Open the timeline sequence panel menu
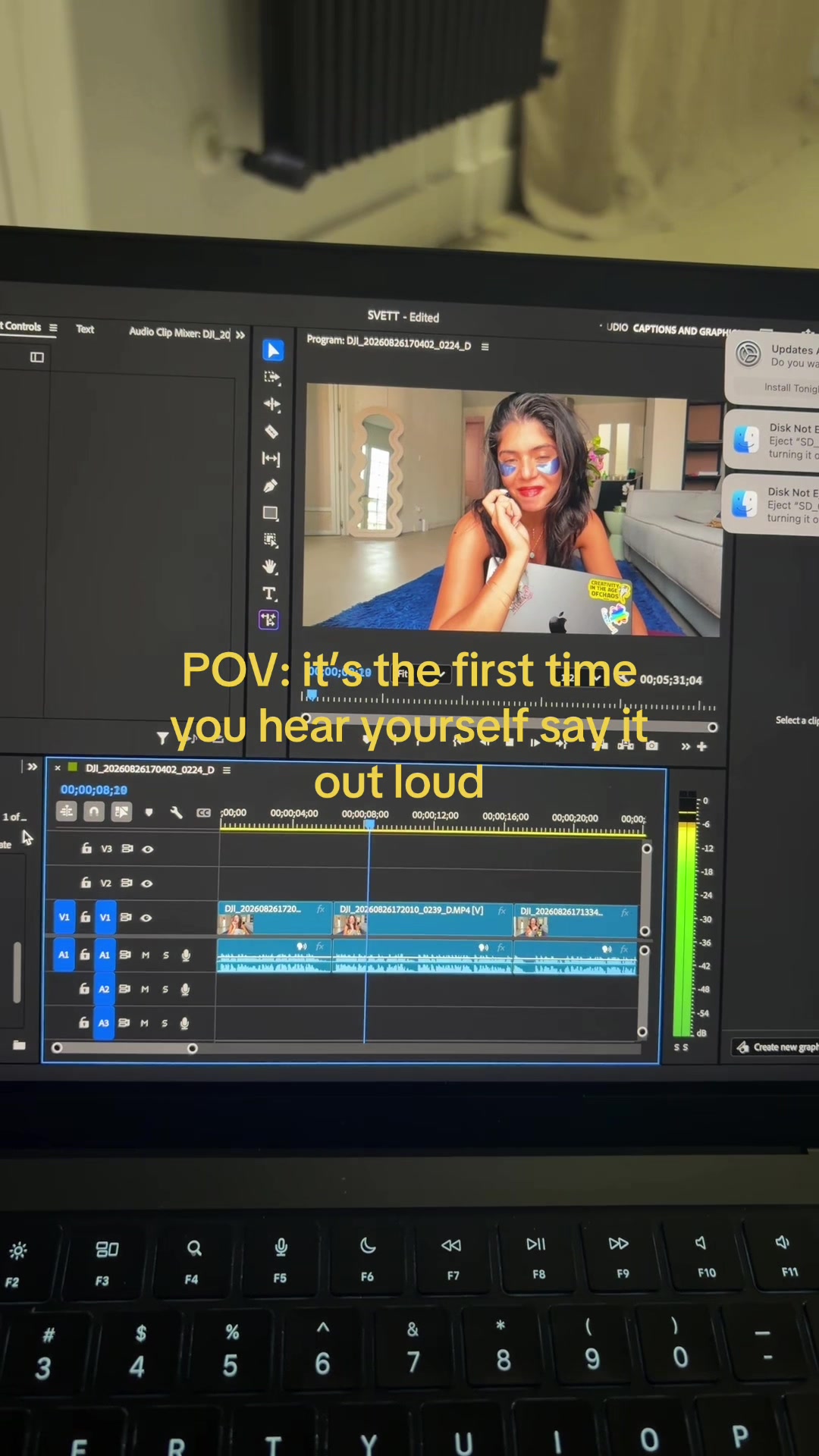The image size is (819, 1456). coord(227,770)
